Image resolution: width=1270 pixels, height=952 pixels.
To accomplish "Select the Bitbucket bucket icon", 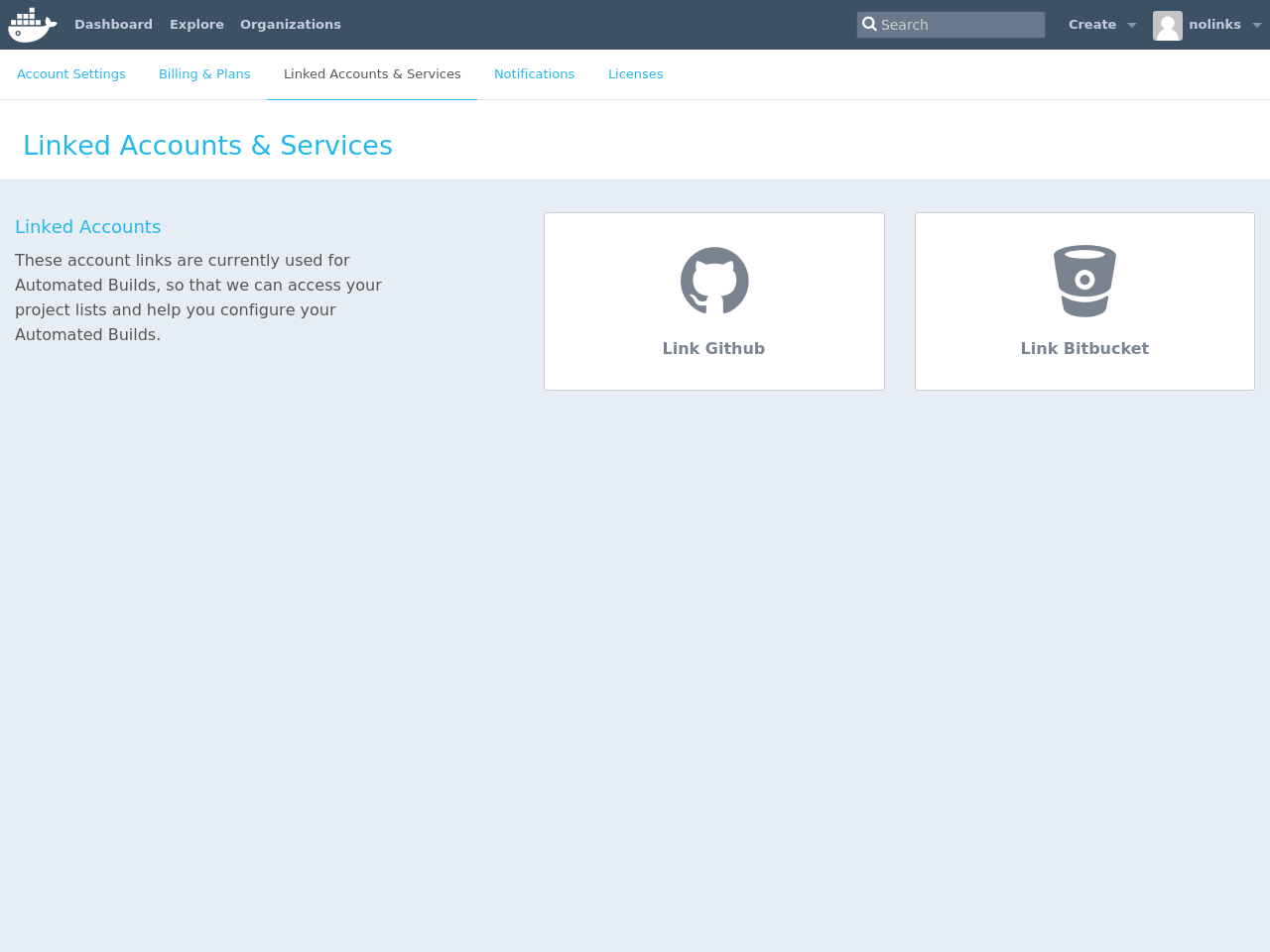I will [1083, 279].
